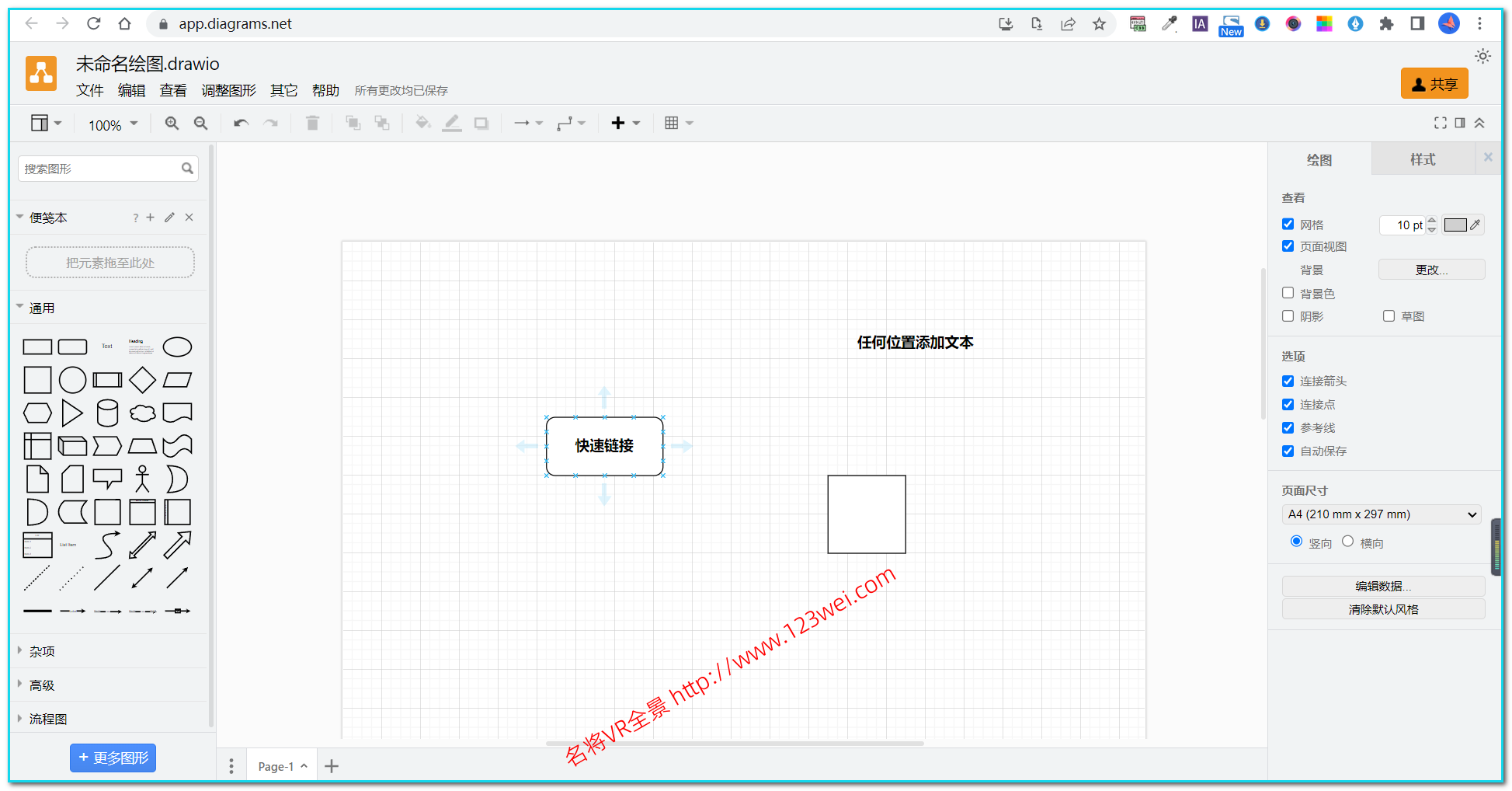
Task: Open the 100% zoom level dropdown
Action: (x=113, y=125)
